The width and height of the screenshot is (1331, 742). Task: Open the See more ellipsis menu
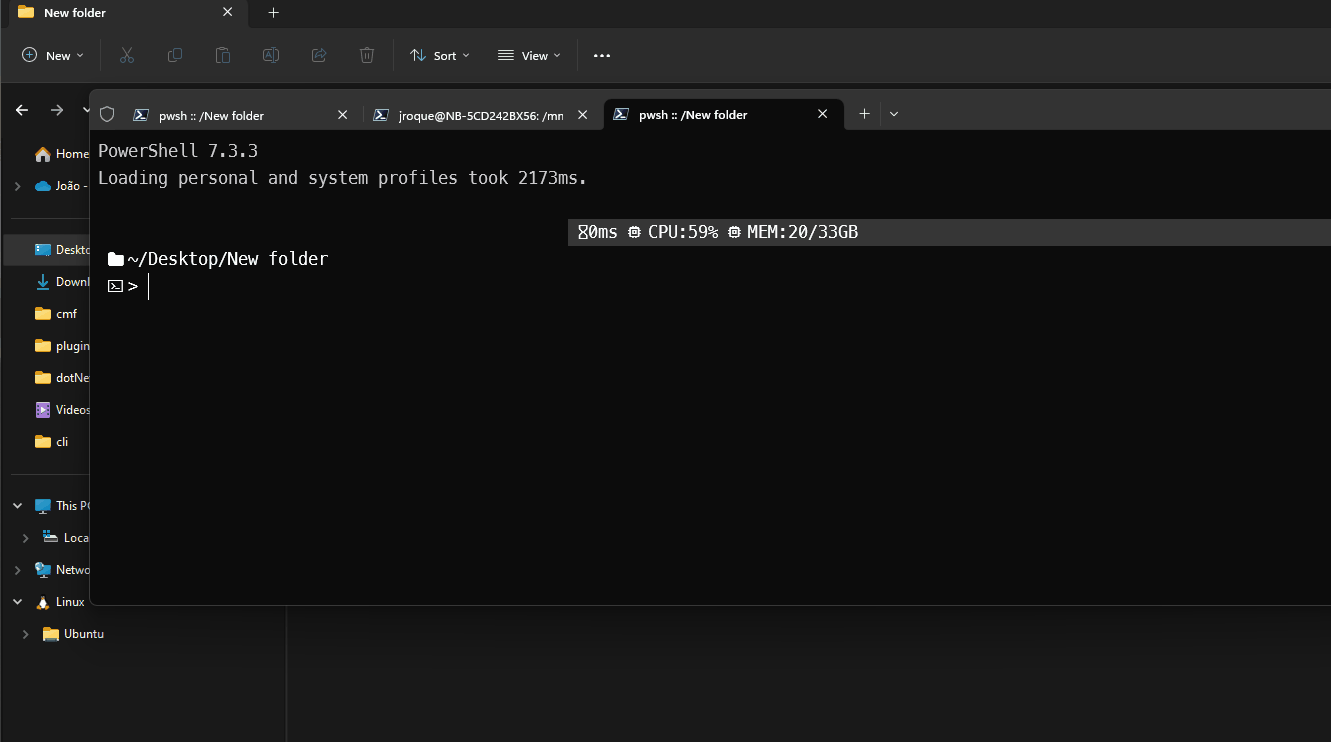602,56
